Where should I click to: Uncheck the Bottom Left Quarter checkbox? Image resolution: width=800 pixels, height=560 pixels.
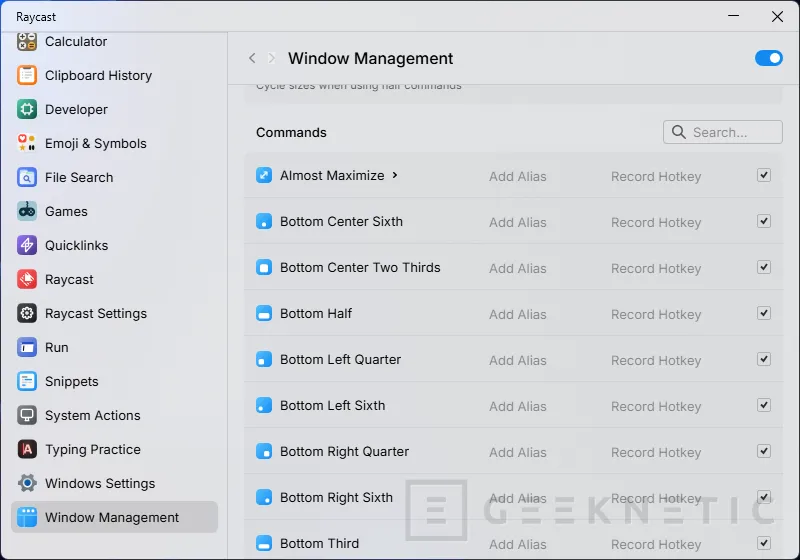click(764, 360)
